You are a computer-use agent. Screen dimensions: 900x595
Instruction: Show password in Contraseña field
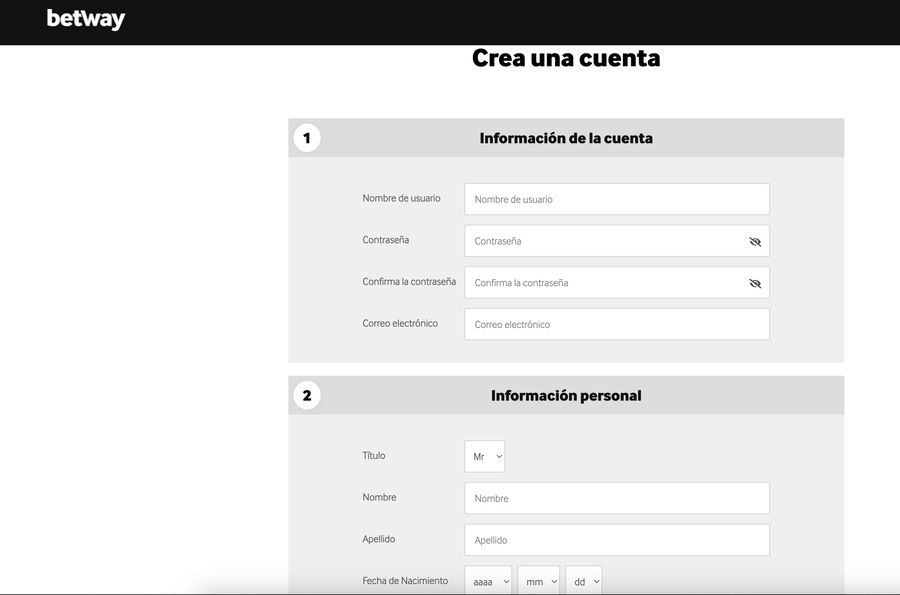pos(755,242)
